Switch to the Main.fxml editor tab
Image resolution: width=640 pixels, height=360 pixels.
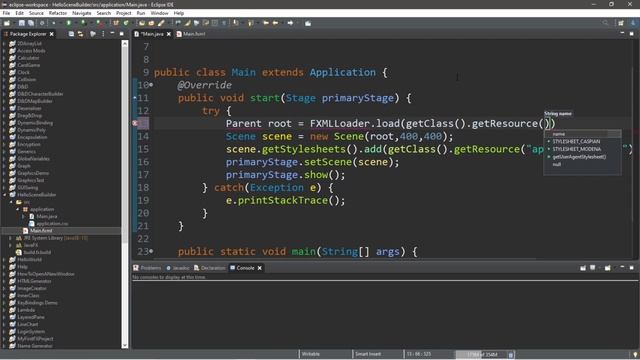191,34
